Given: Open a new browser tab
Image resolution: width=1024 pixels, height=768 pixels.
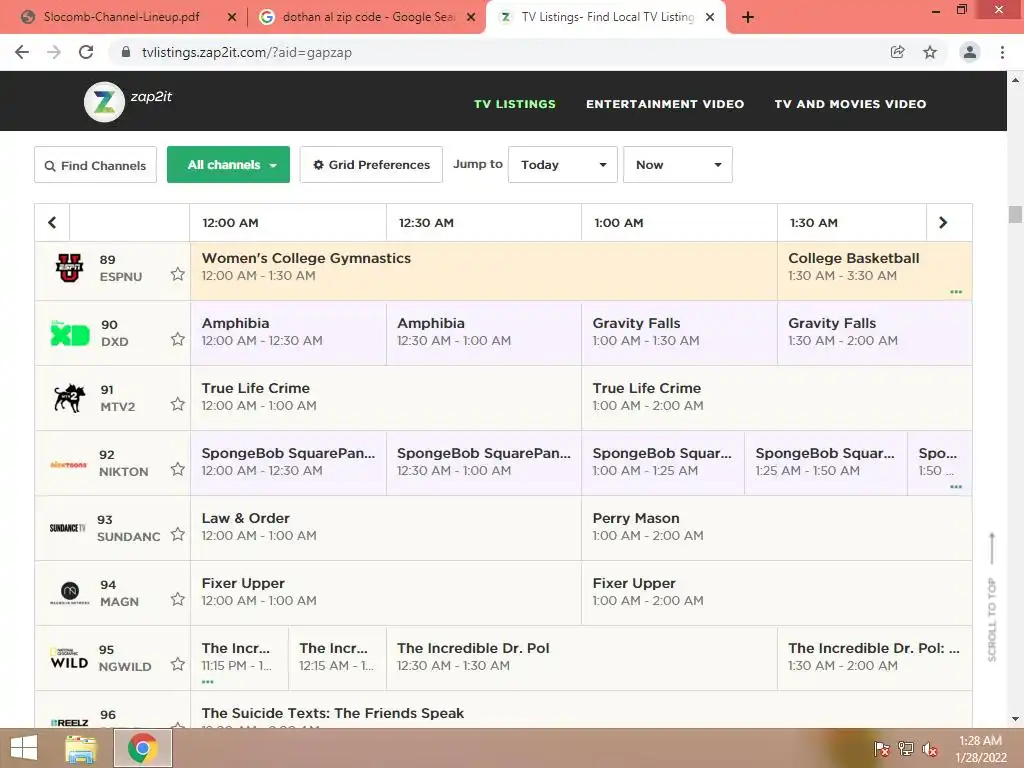Looking at the screenshot, I should tap(748, 18).
